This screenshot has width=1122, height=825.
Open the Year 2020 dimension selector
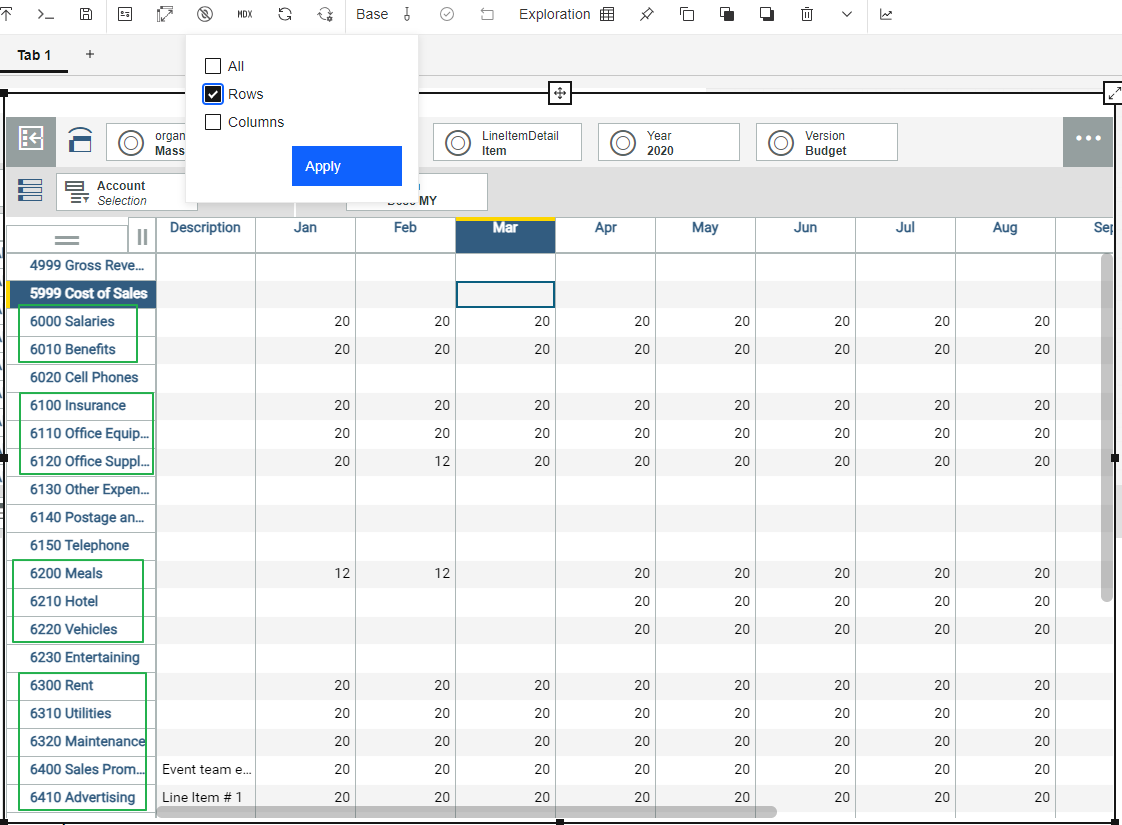(x=668, y=142)
